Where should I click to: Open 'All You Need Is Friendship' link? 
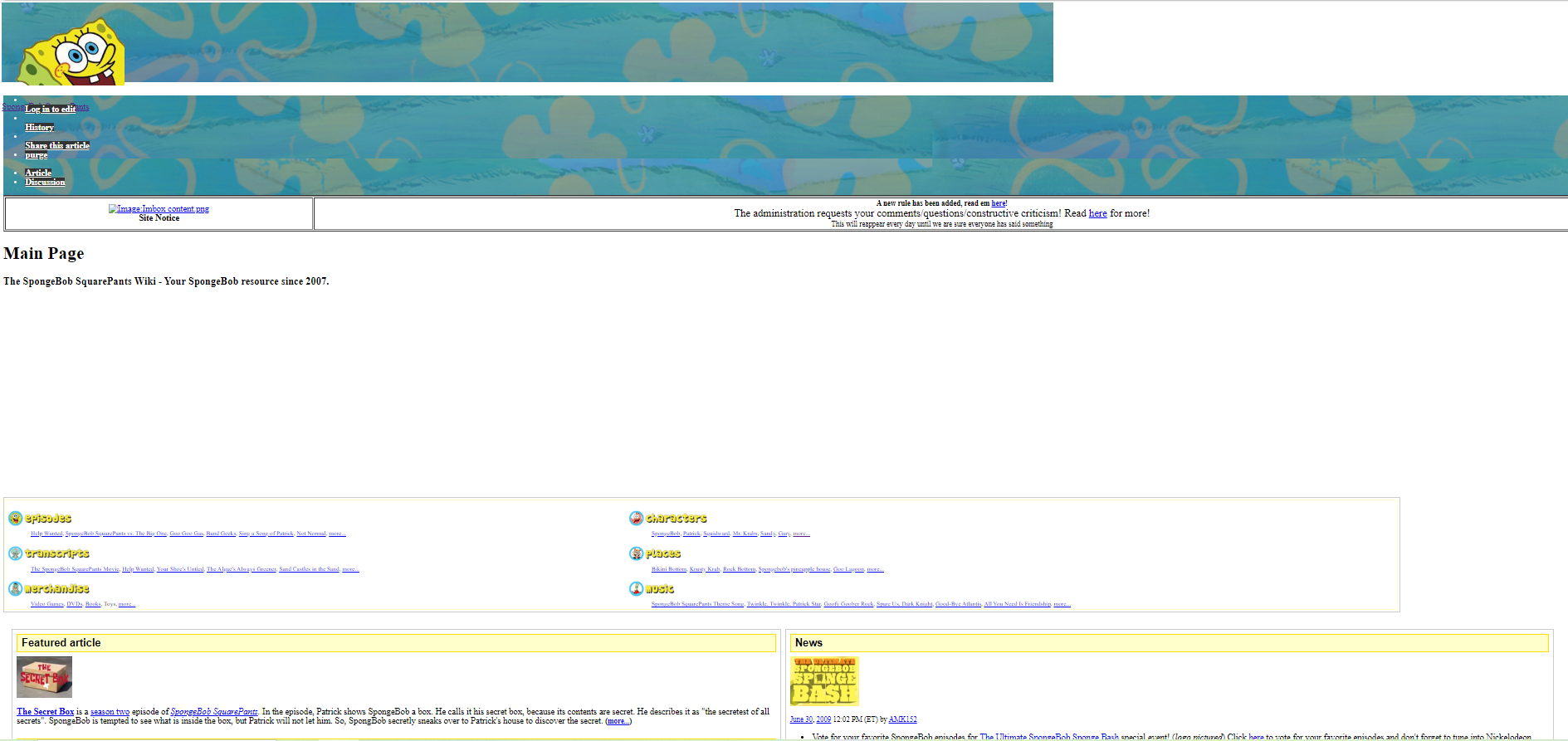click(x=1017, y=604)
